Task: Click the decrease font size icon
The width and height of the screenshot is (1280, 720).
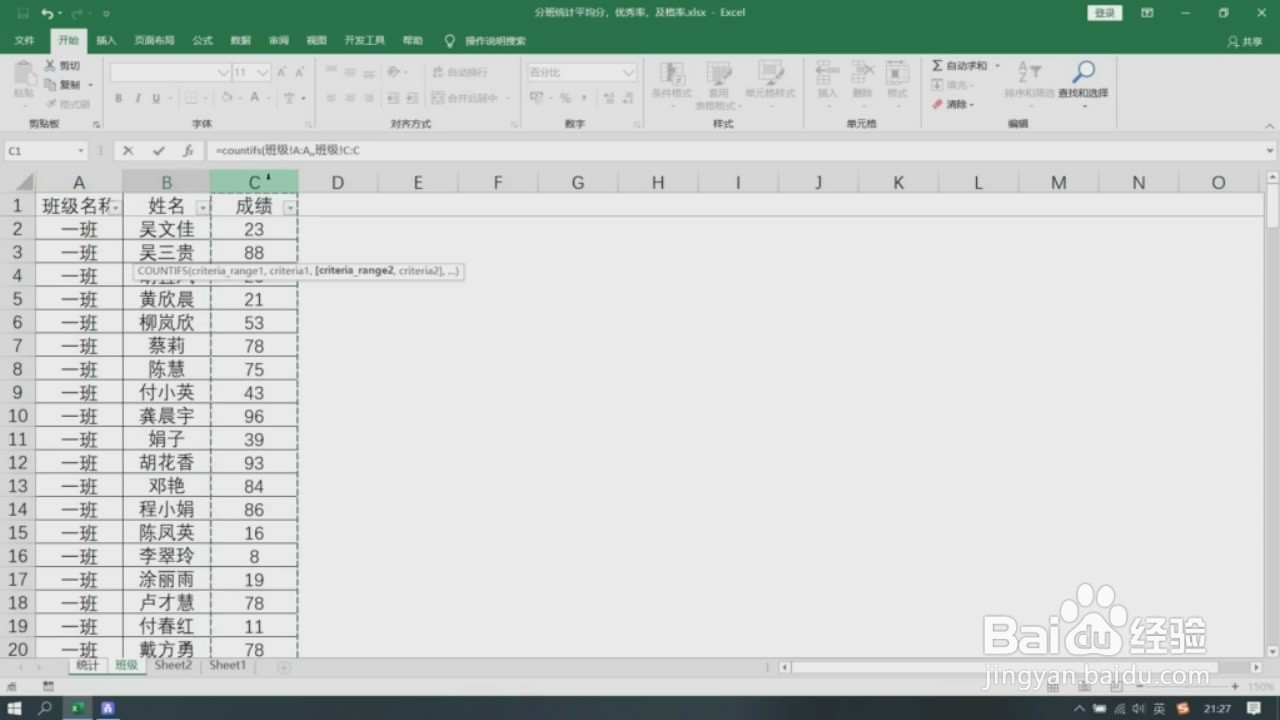Action: click(x=300, y=73)
